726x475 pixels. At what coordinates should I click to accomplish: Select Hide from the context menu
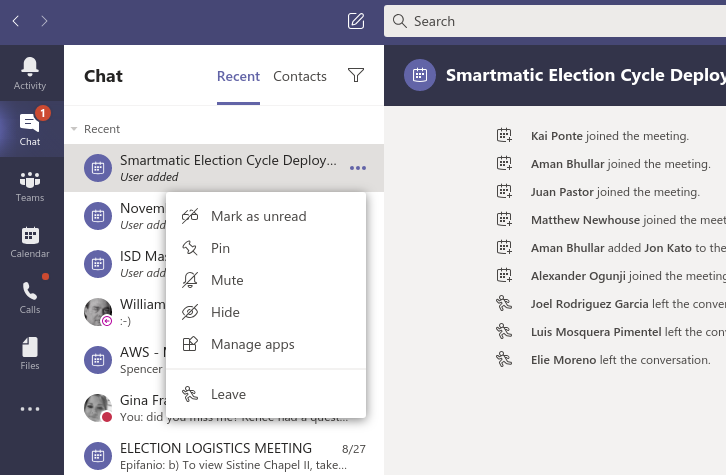[266, 312]
